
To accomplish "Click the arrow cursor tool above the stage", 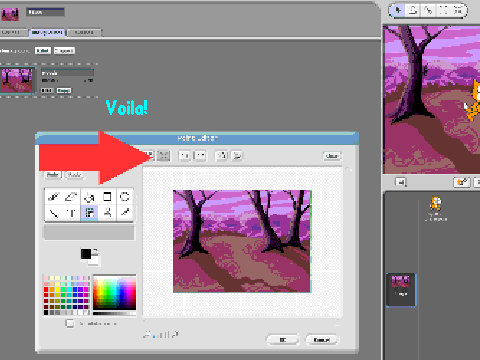I will (x=398, y=11).
